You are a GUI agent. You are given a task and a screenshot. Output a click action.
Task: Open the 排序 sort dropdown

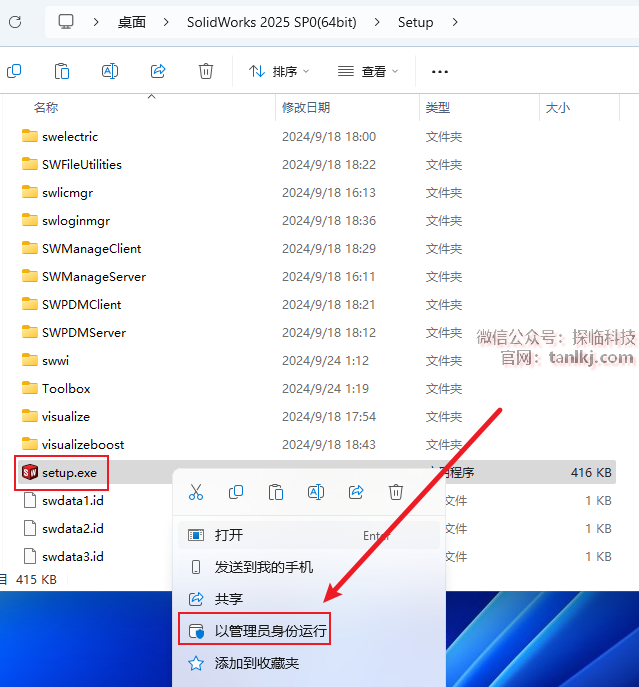click(279, 71)
